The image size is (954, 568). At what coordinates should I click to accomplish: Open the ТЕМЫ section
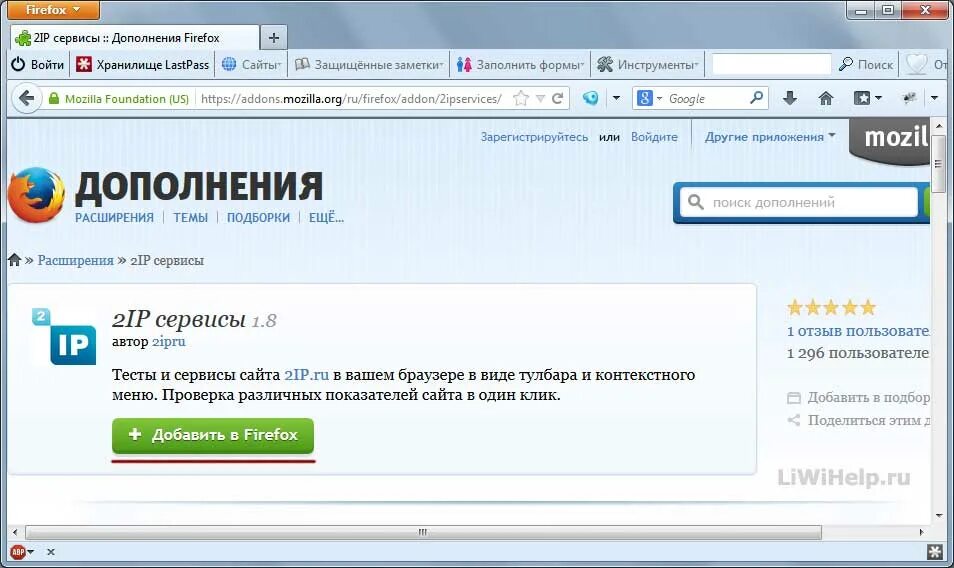click(190, 218)
